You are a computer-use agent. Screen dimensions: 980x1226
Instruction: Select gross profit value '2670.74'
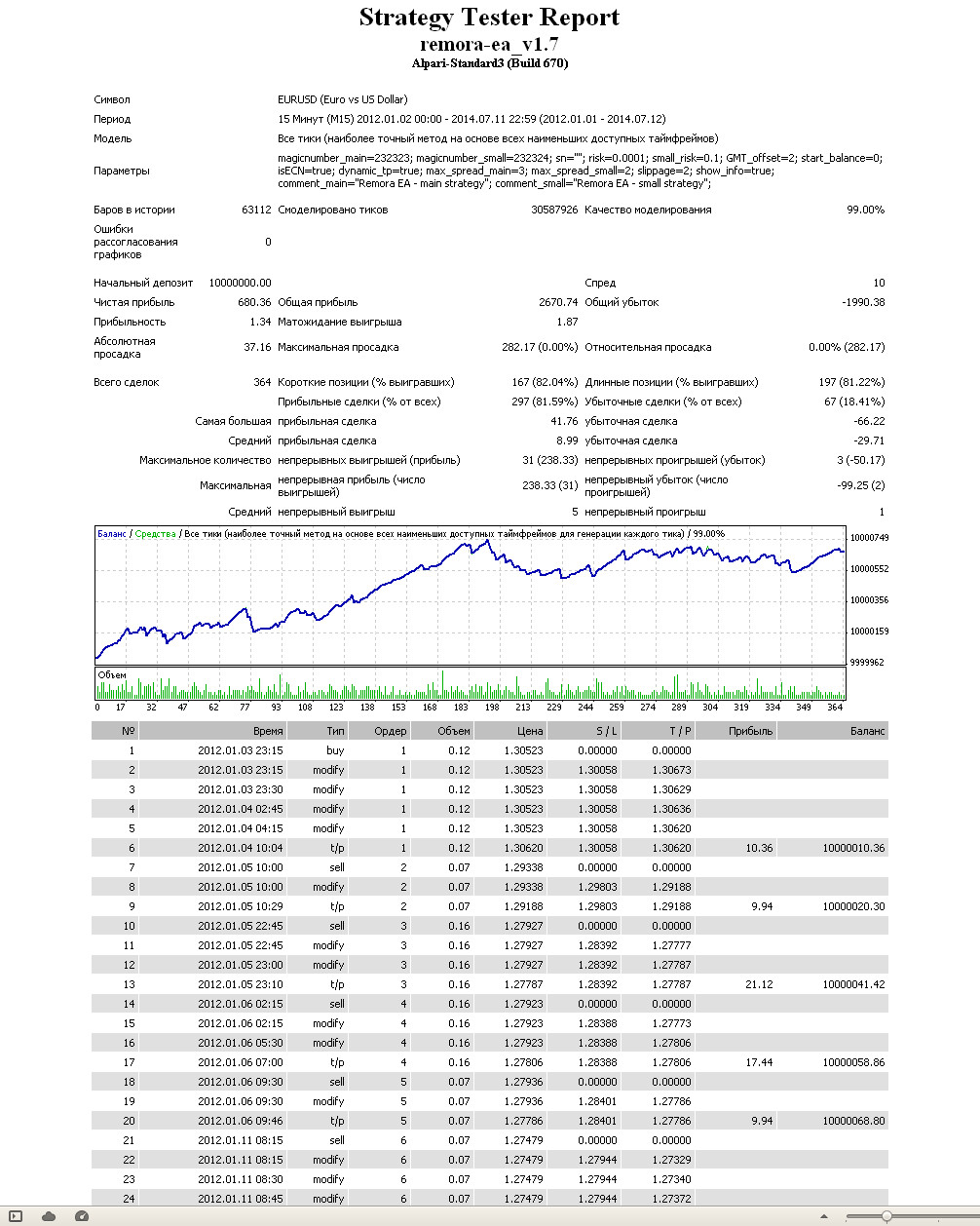pyautogui.click(x=558, y=302)
